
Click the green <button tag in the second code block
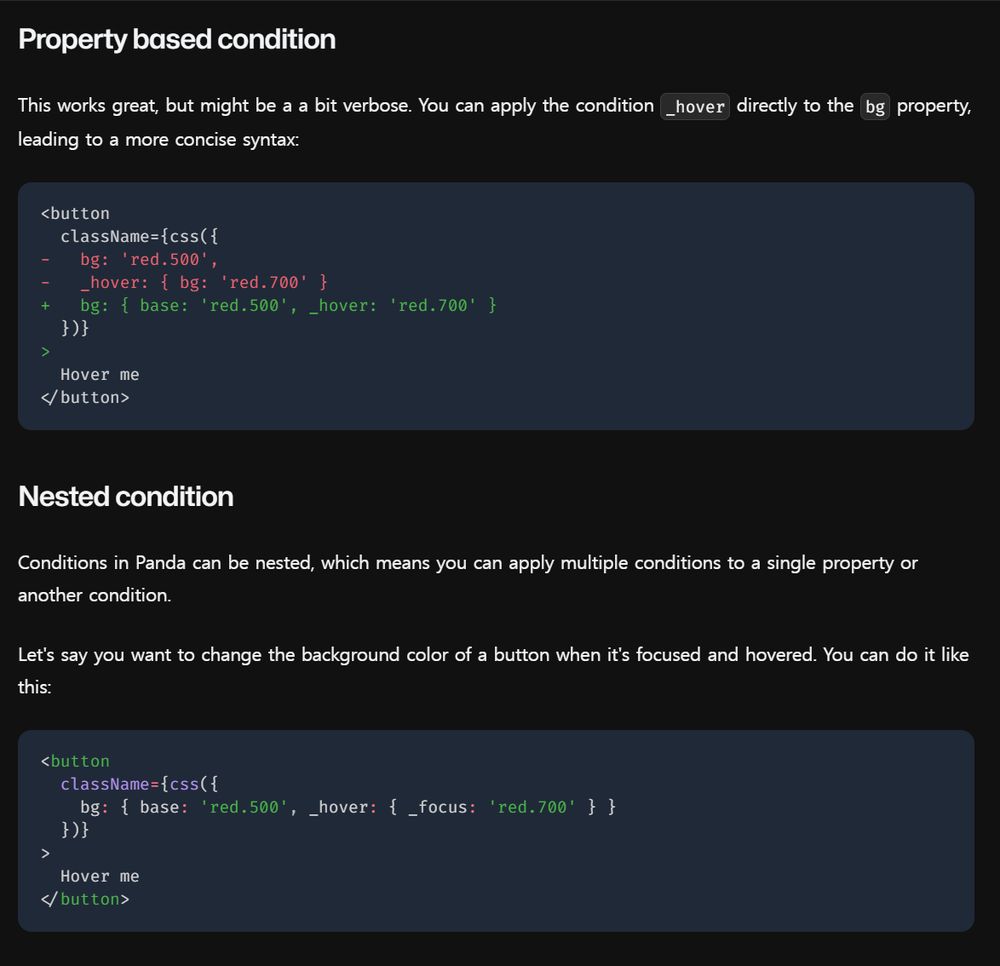75,761
